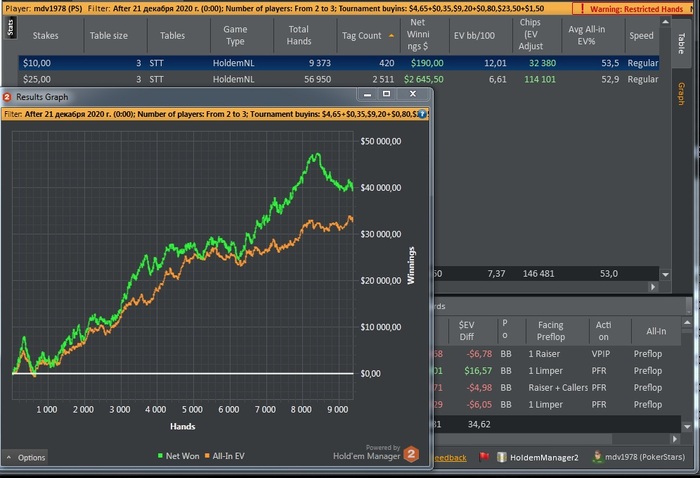Sort by EV bb/100 column

474,36
